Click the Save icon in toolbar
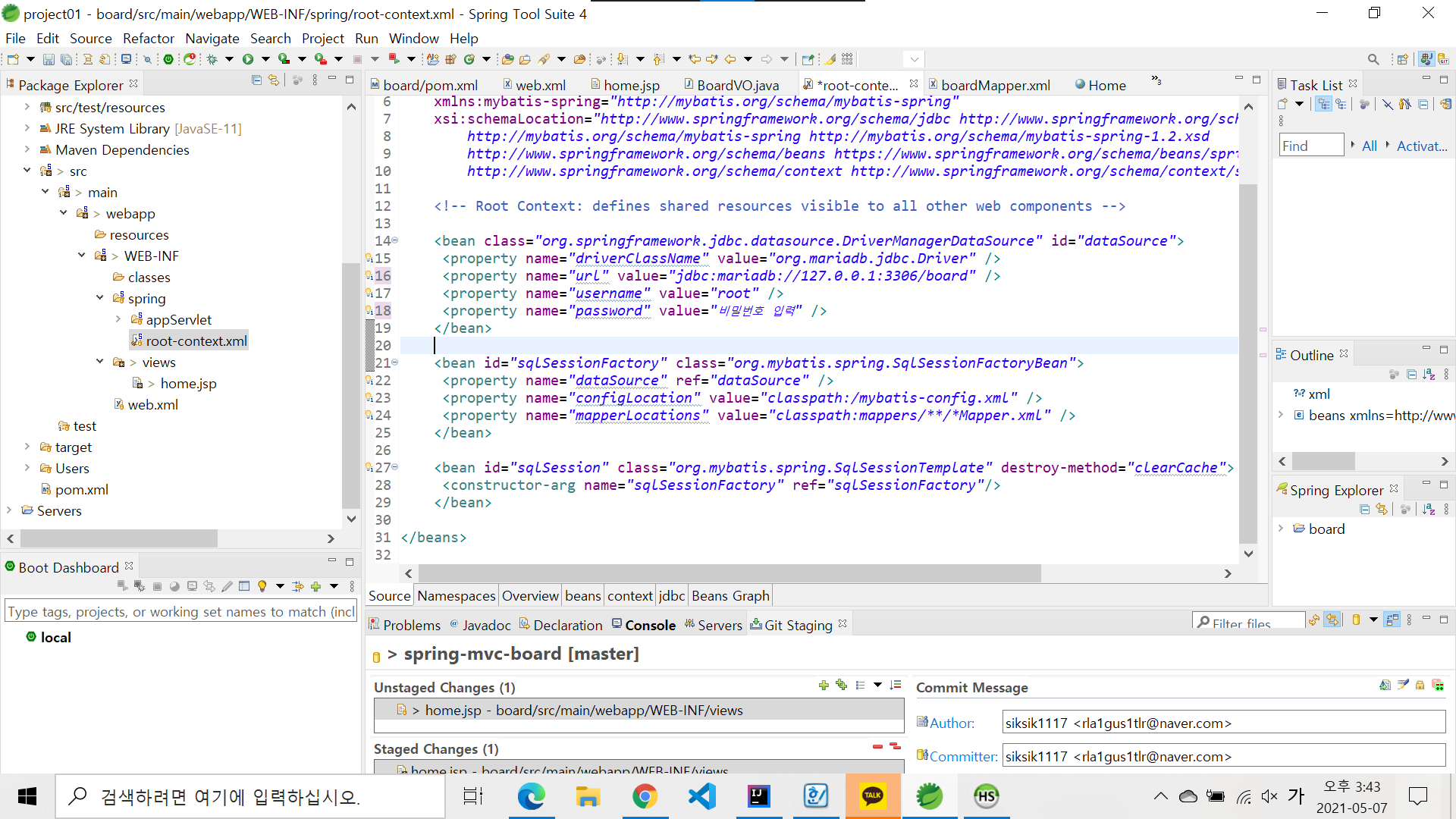Image resolution: width=1456 pixels, height=819 pixels. pos(49,59)
